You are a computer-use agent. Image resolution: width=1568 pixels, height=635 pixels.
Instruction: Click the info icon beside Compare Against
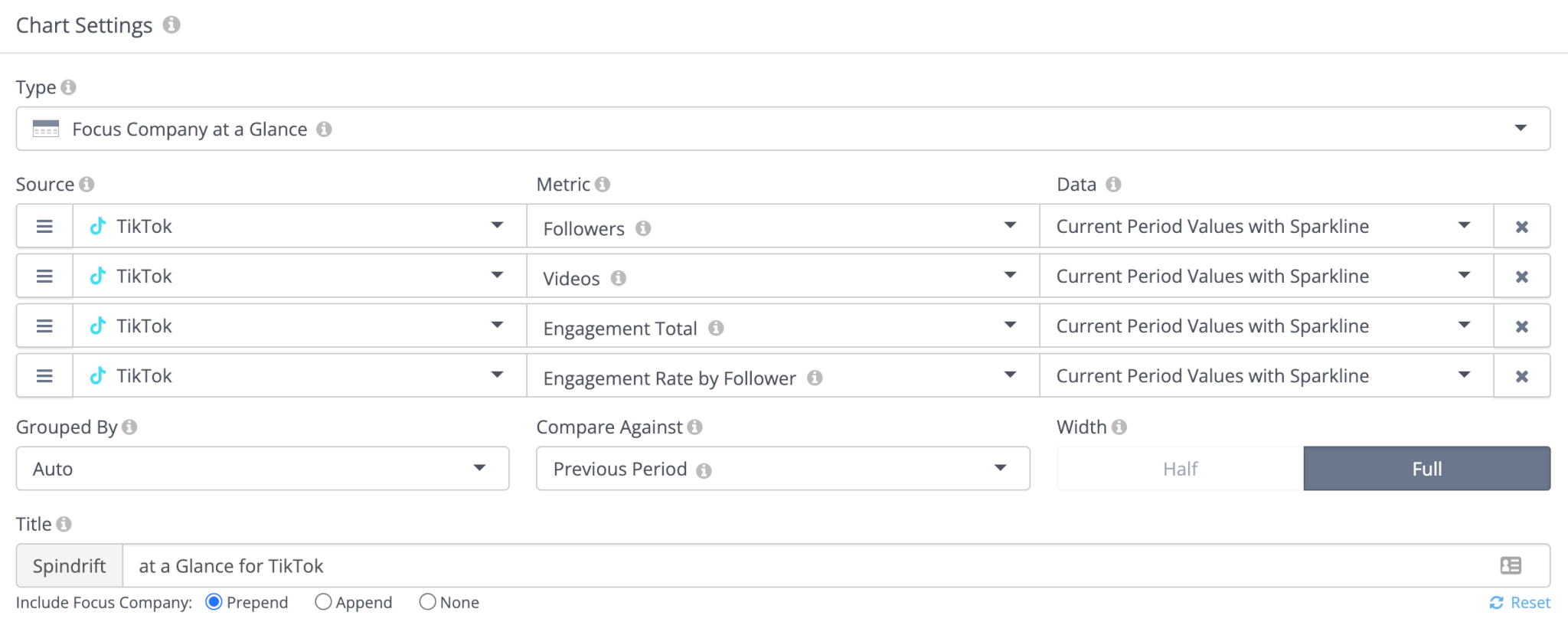point(694,427)
